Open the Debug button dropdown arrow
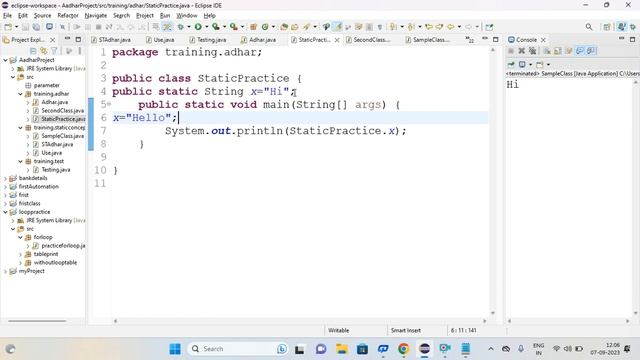Screen dimensions: 640x360 click(189, 27)
